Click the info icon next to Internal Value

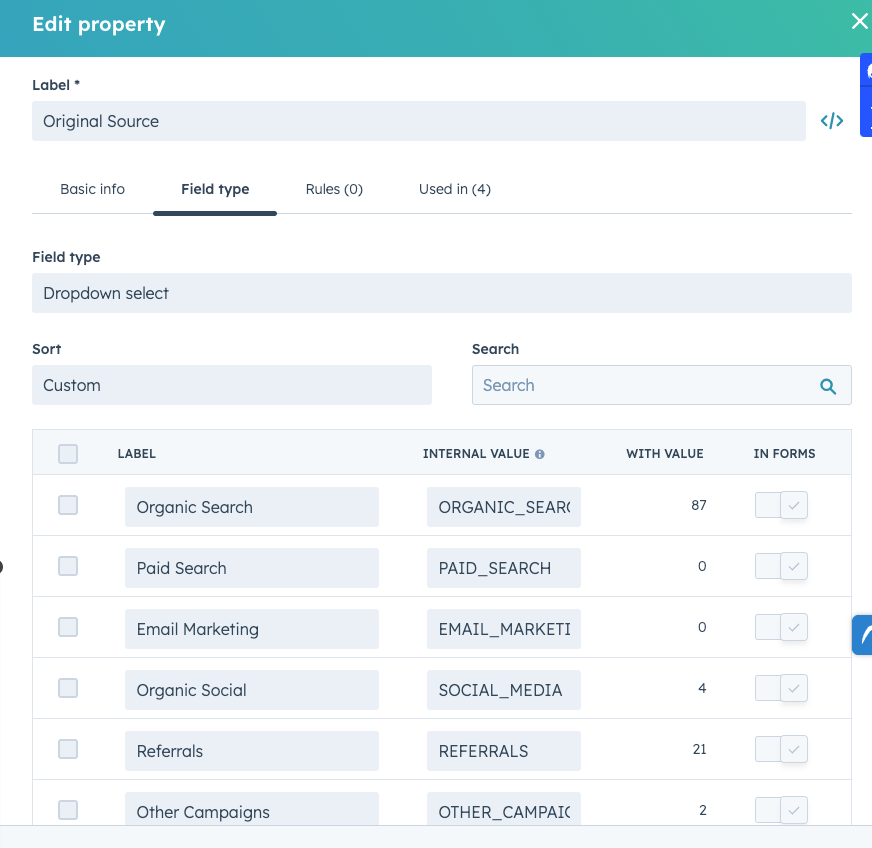pyautogui.click(x=540, y=453)
